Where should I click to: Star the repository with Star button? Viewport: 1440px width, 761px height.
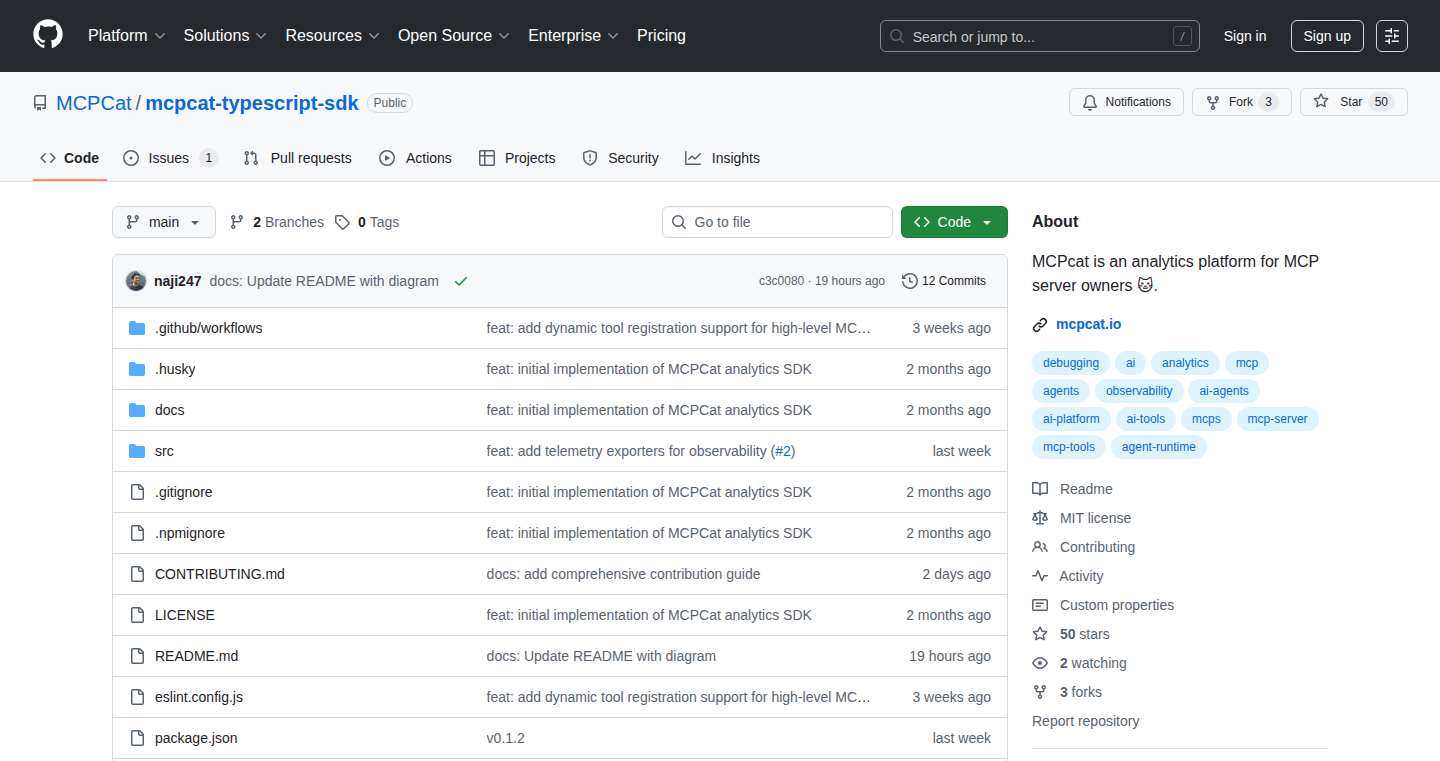1354,102
